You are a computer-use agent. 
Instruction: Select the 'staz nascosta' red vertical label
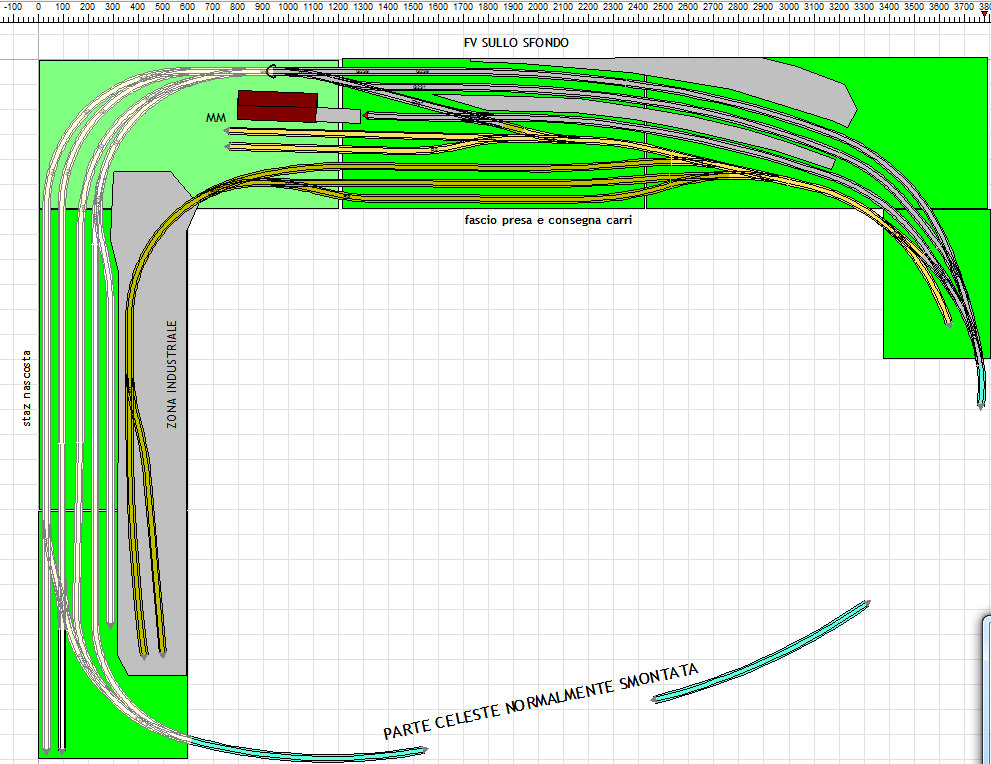coord(26,388)
